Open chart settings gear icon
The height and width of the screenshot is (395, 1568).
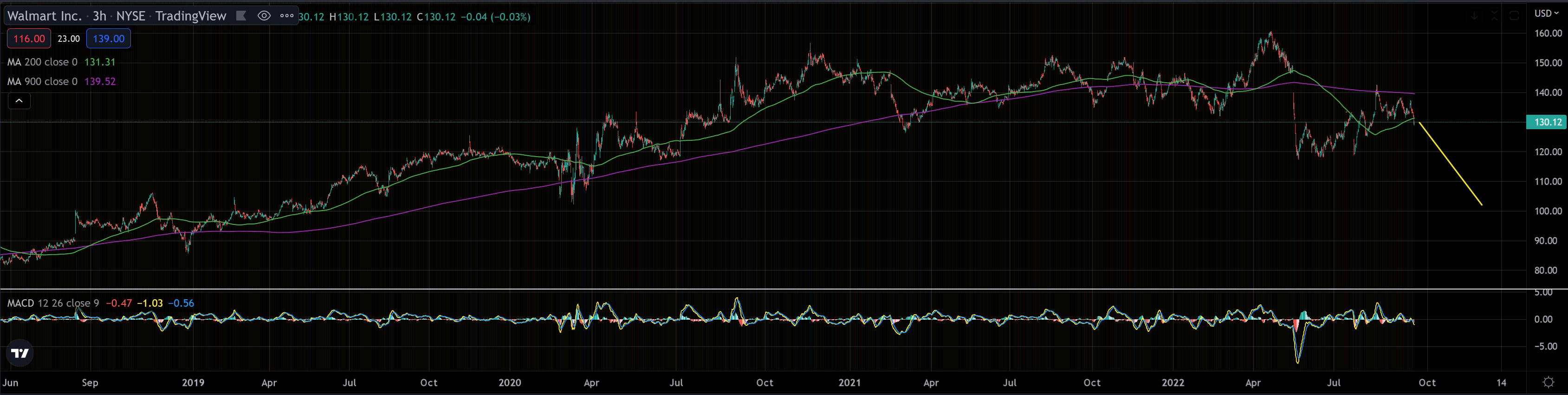pos(1549,383)
